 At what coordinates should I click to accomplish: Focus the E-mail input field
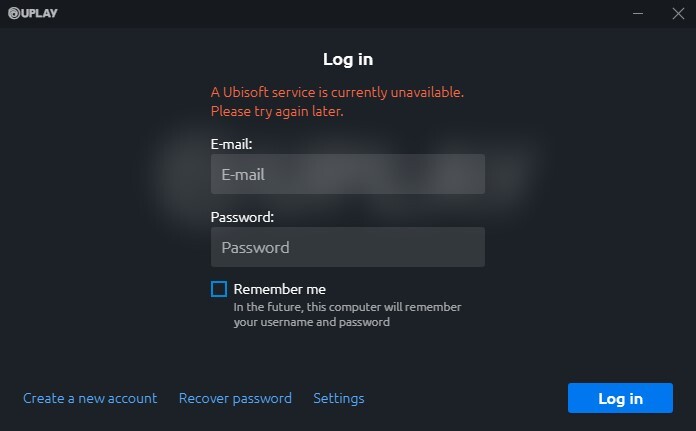(x=347, y=174)
